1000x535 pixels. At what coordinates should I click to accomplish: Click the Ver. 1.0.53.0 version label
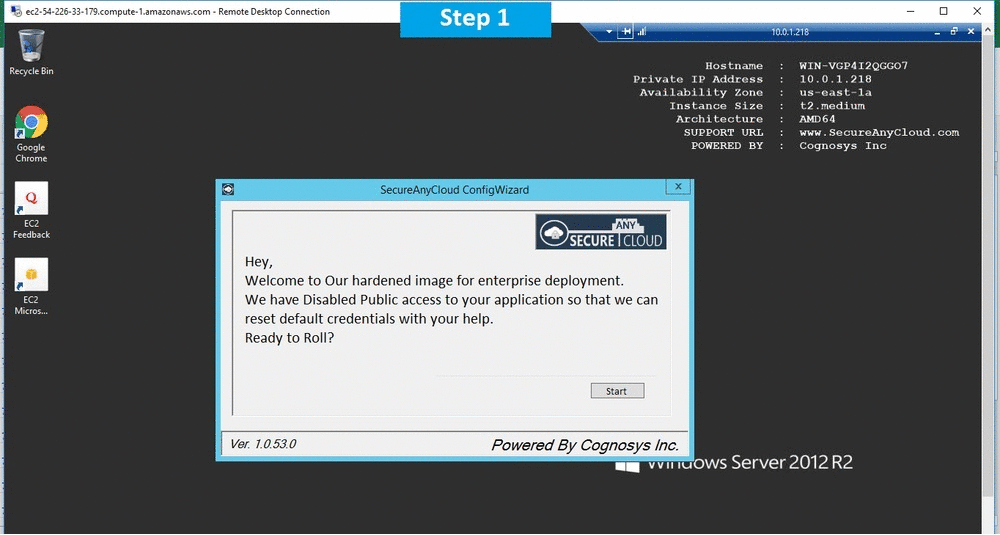pyautogui.click(x=263, y=444)
